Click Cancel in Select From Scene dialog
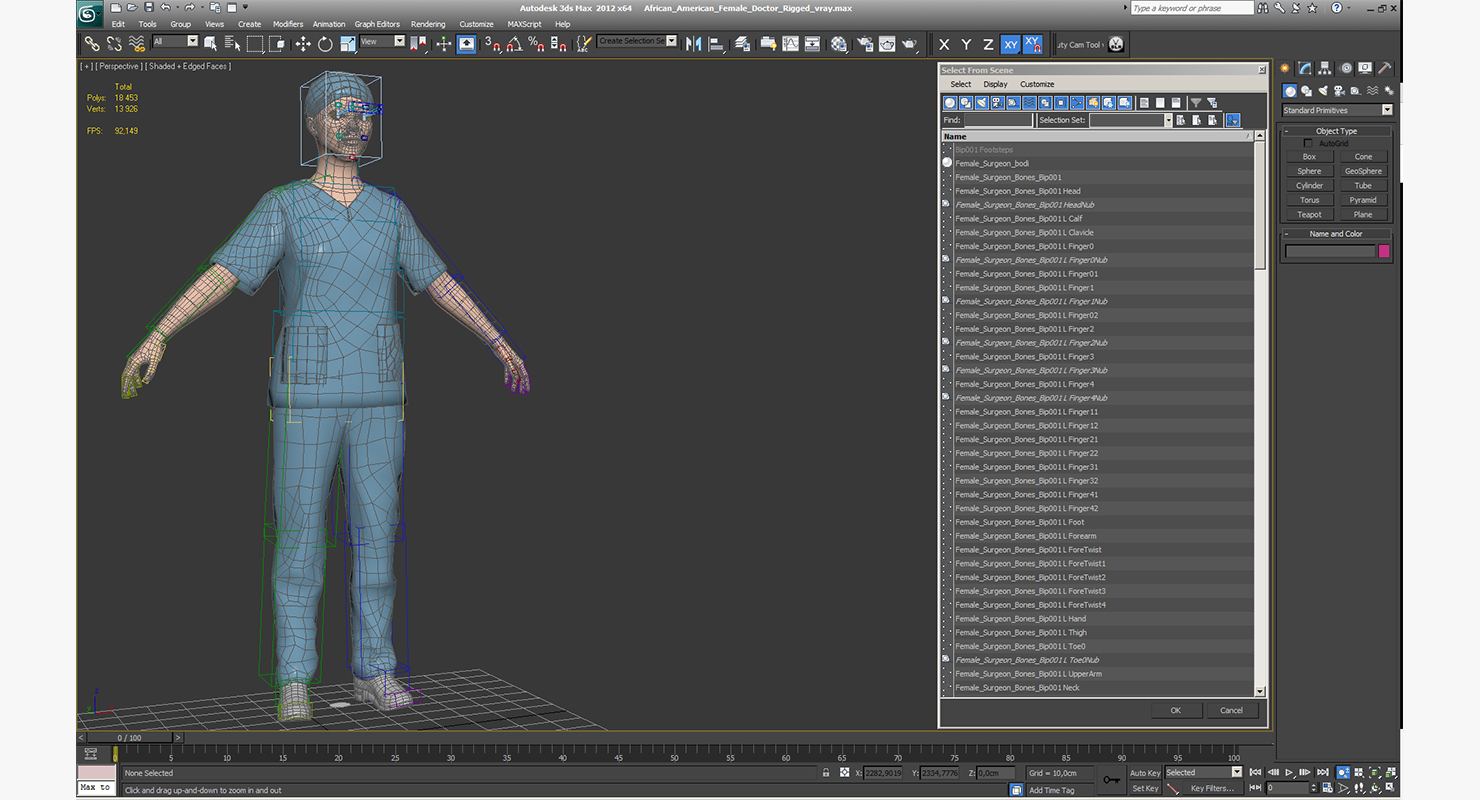The width and height of the screenshot is (1480, 800). point(1231,710)
